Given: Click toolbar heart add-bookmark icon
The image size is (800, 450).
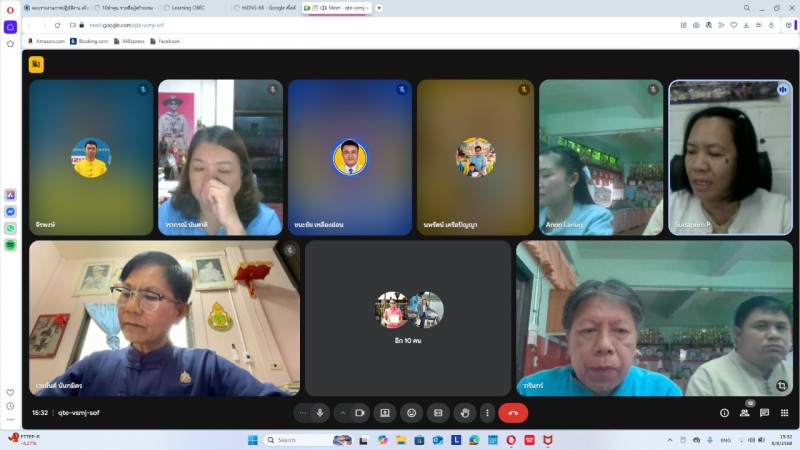Looking at the screenshot, I should point(734,25).
